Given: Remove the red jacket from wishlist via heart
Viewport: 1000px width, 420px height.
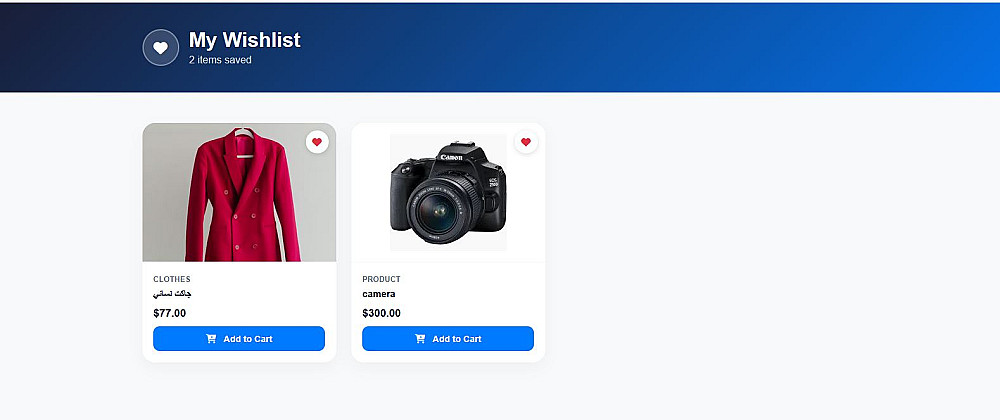Looking at the screenshot, I should [317, 142].
